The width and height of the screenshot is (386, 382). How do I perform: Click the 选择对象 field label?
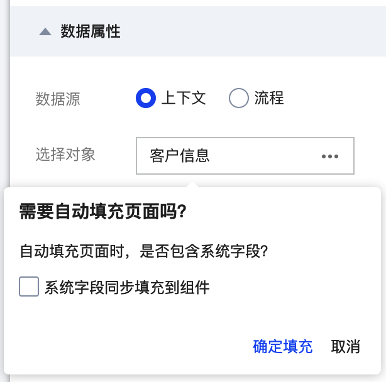pyautogui.click(x=65, y=155)
